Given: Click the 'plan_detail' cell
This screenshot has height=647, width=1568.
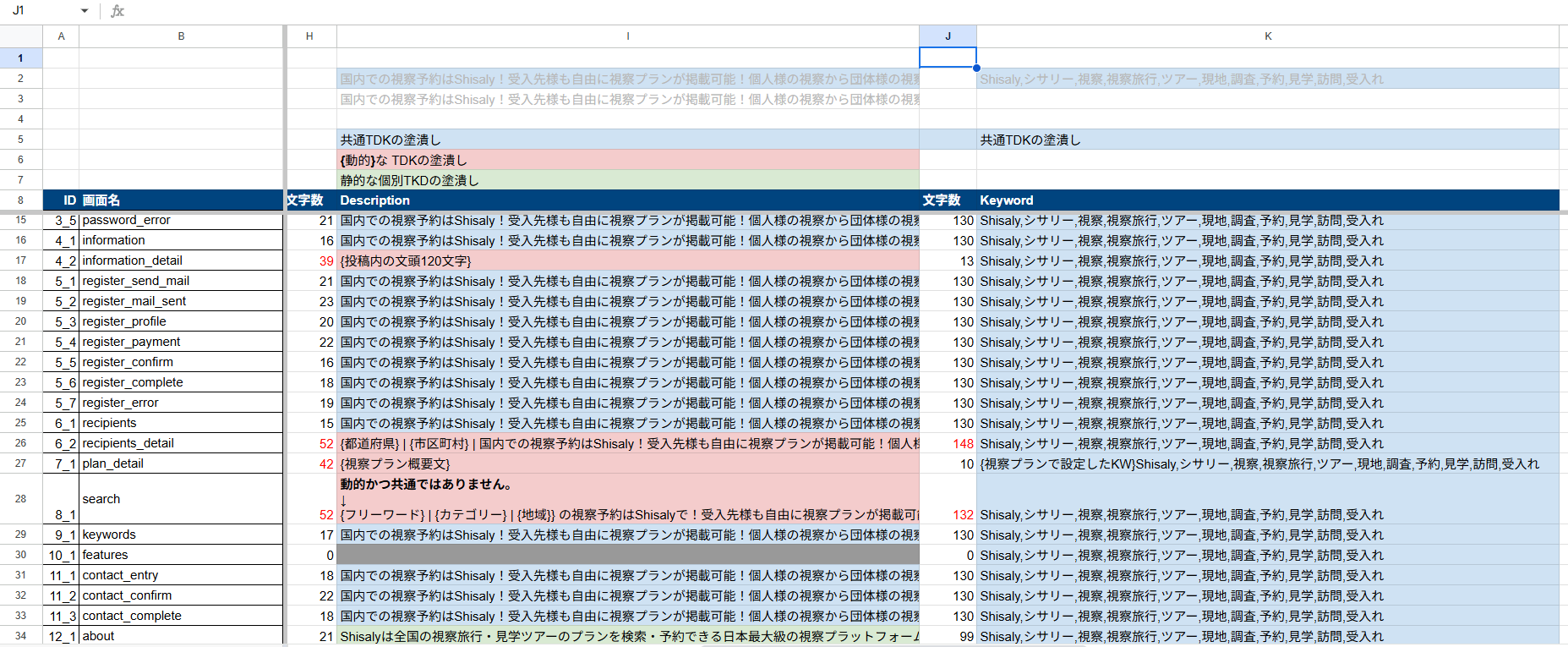Looking at the screenshot, I should 181,463.
